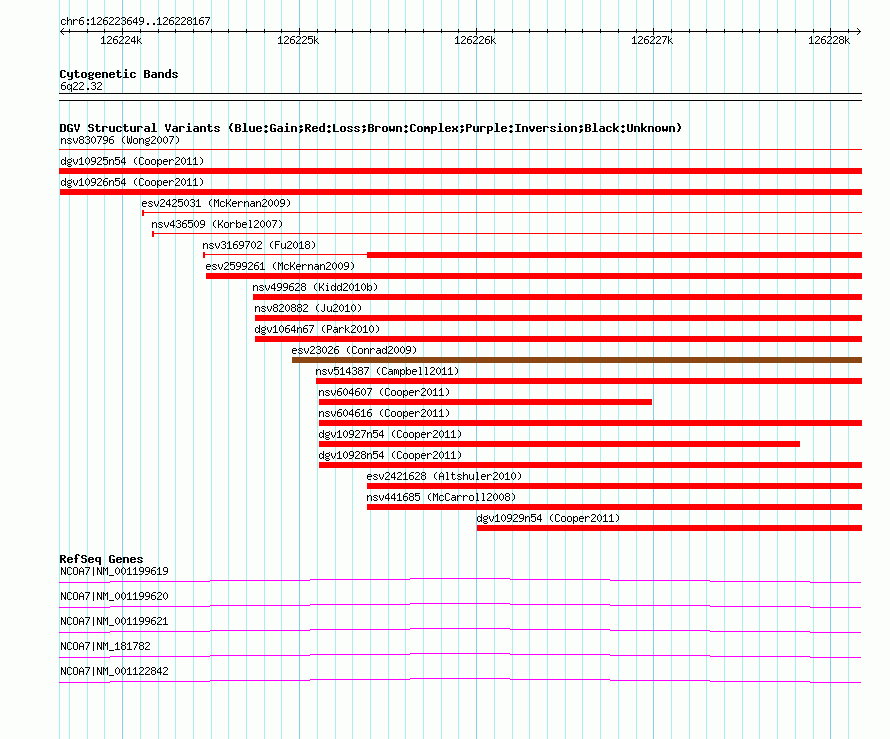Open the Cytogenetic Bands track heading
The height and width of the screenshot is (739, 890).
pos(119,74)
